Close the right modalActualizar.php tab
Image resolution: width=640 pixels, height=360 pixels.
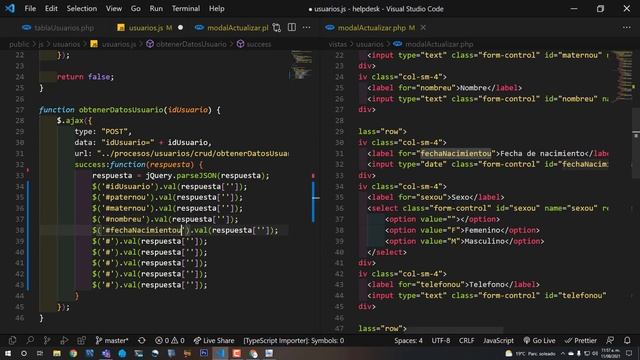click(423, 27)
